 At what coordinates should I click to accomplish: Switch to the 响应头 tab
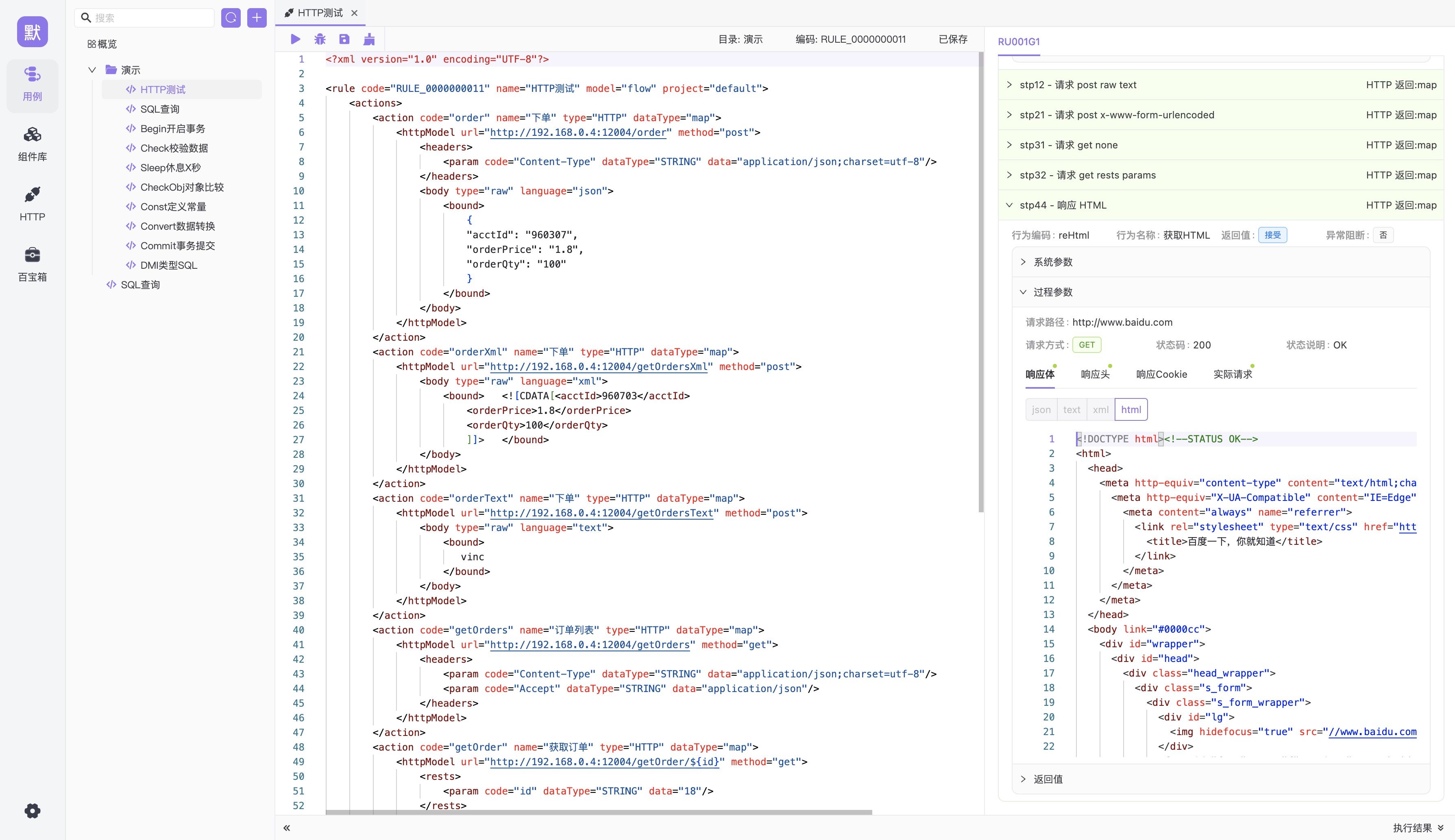pyautogui.click(x=1094, y=374)
